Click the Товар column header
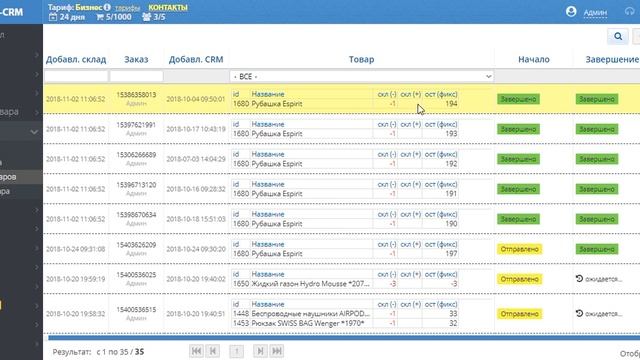The width and height of the screenshot is (640, 360). point(361,60)
